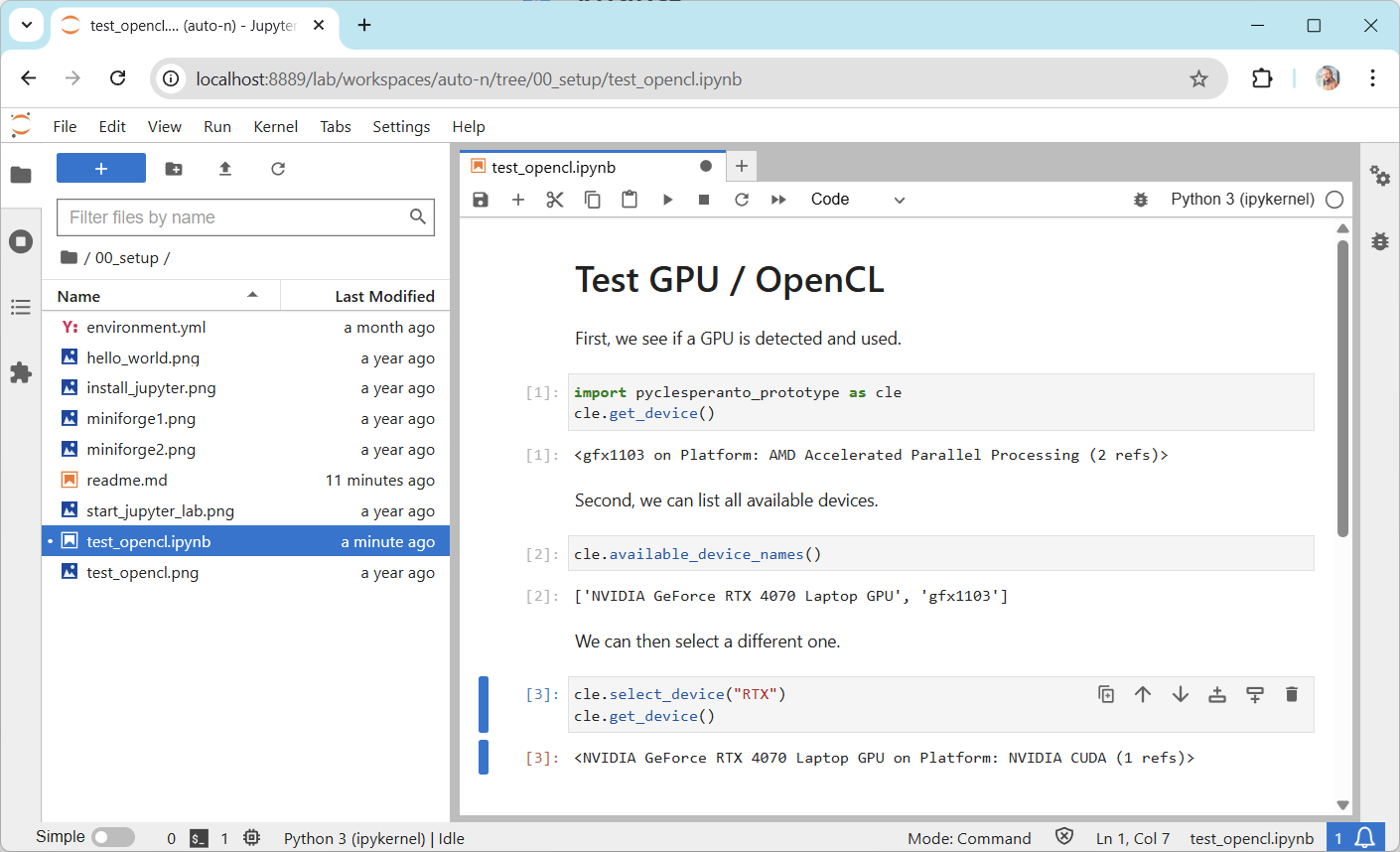Open the Extension Manager puzzle icon

point(21,372)
